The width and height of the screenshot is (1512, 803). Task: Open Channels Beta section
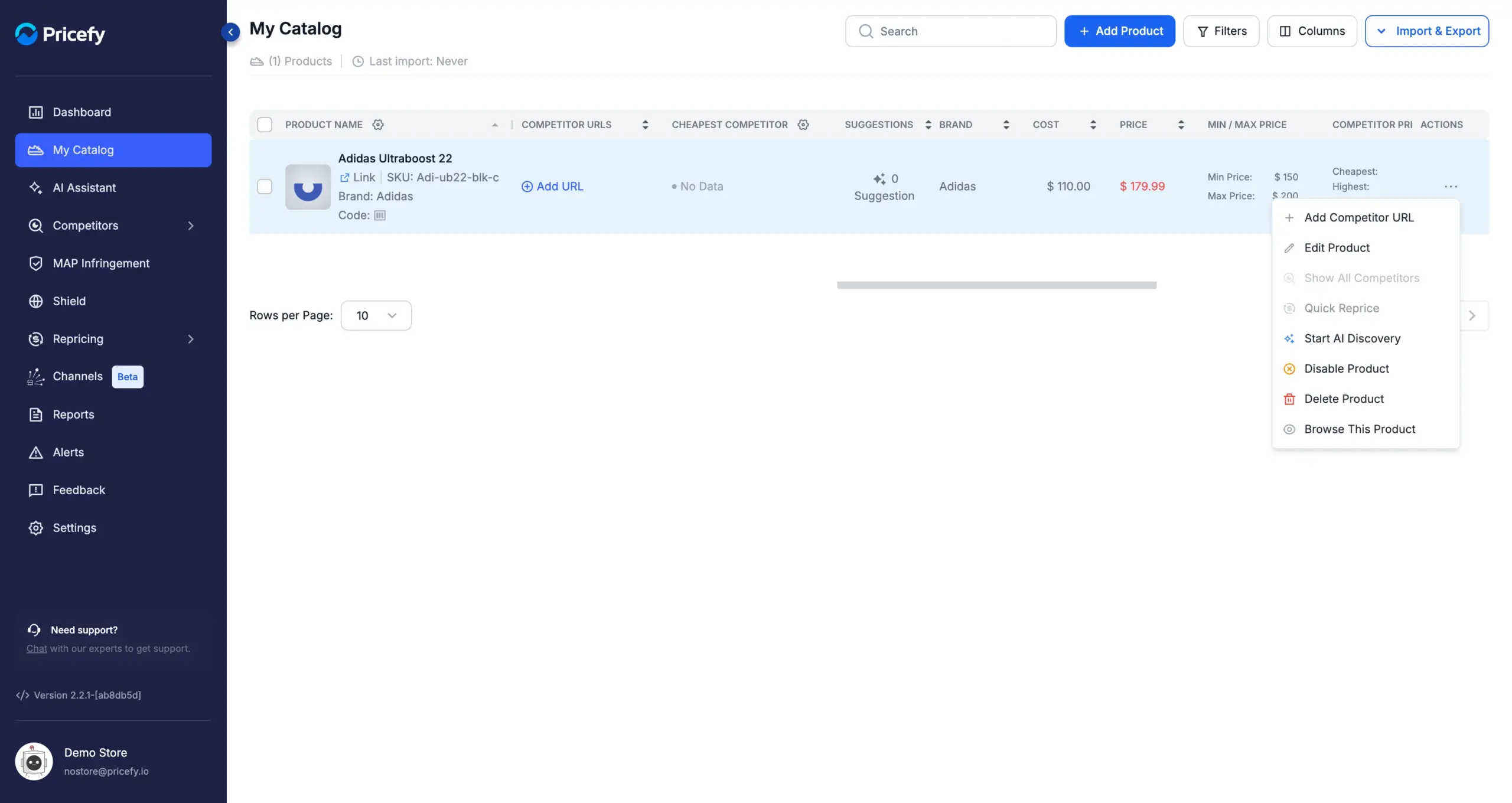click(x=113, y=377)
